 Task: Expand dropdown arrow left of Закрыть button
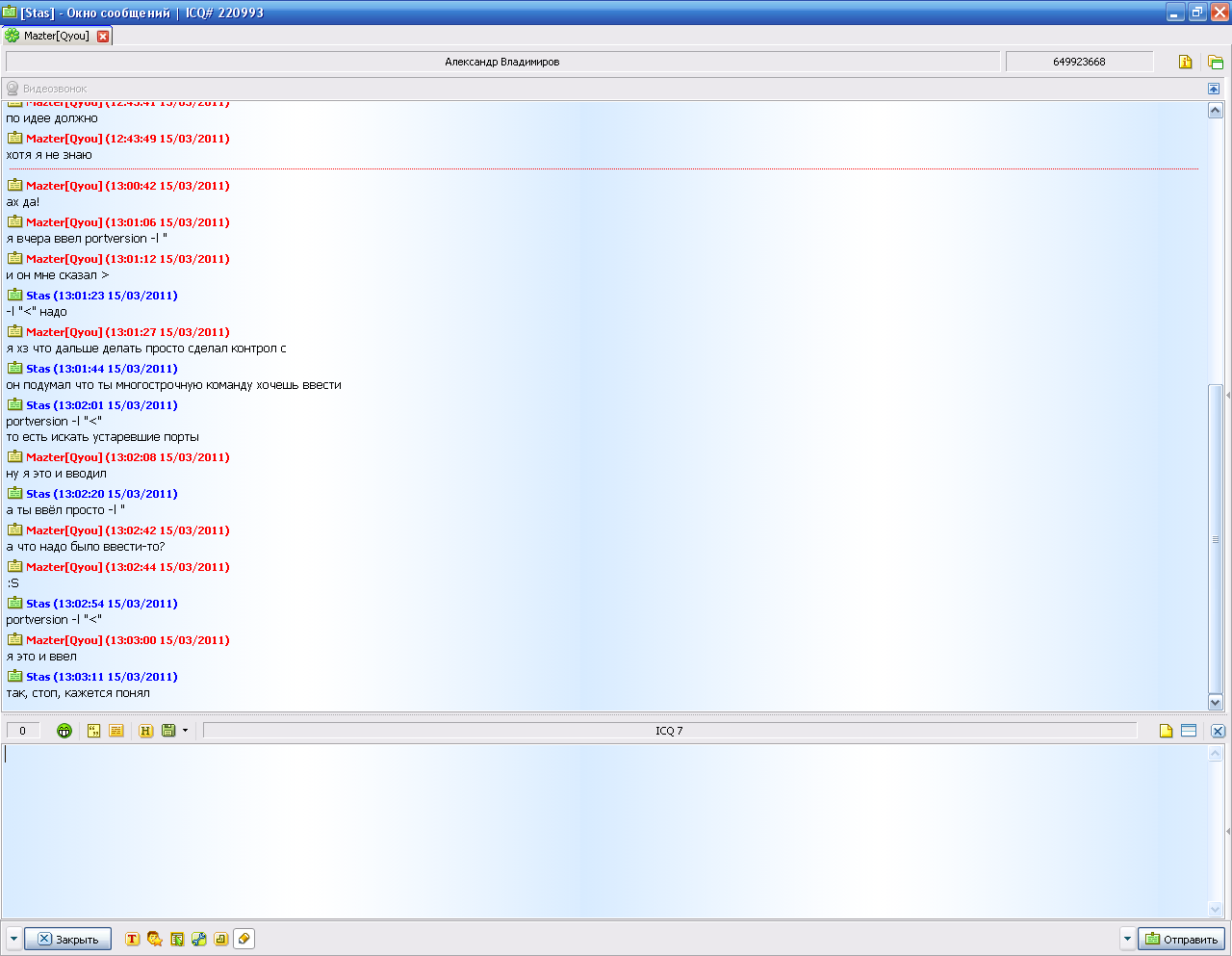click(x=13, y=939)
